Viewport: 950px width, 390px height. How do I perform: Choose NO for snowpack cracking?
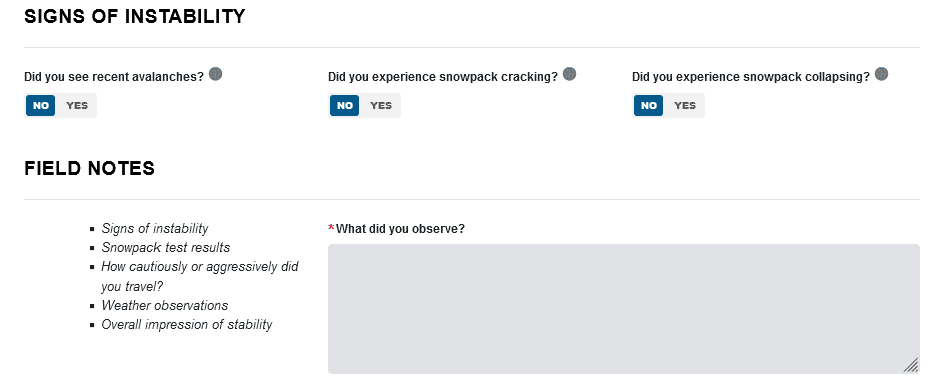click(345, 105)
